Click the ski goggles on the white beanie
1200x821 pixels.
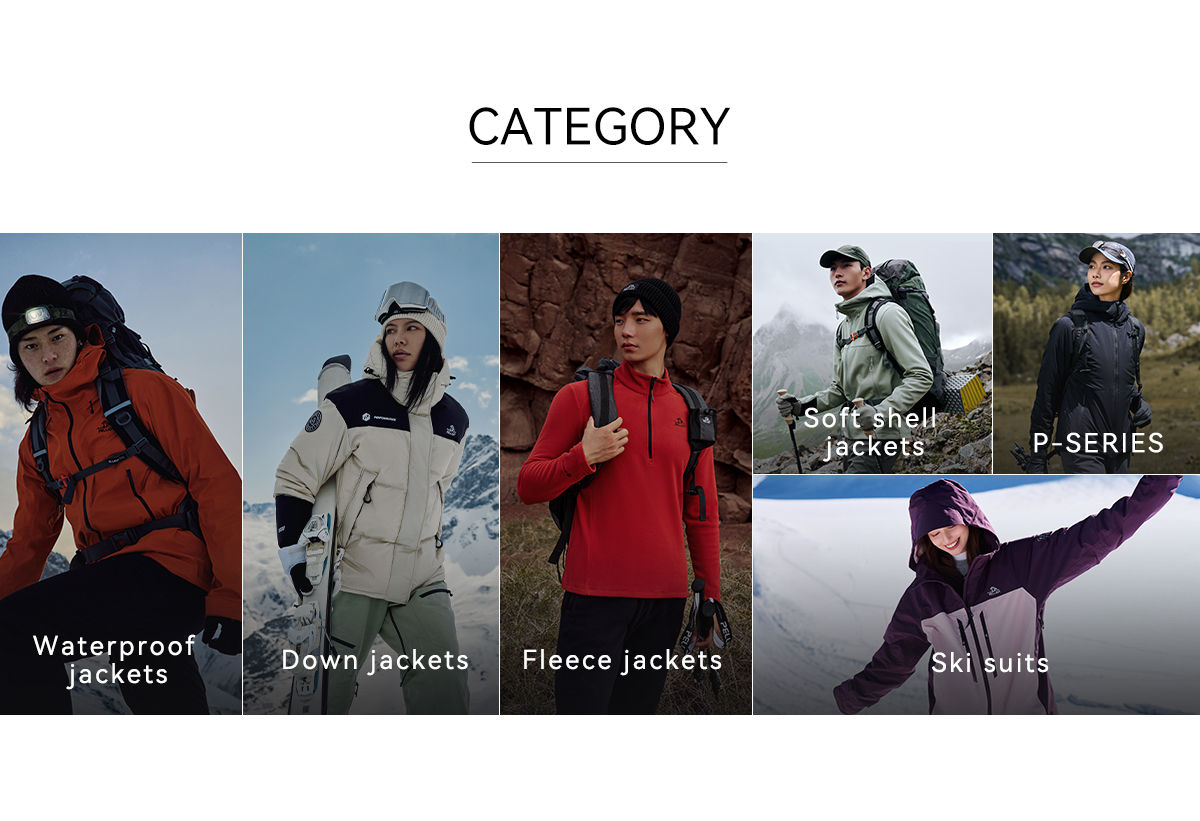pyautogui.click(x=409, y=300)
